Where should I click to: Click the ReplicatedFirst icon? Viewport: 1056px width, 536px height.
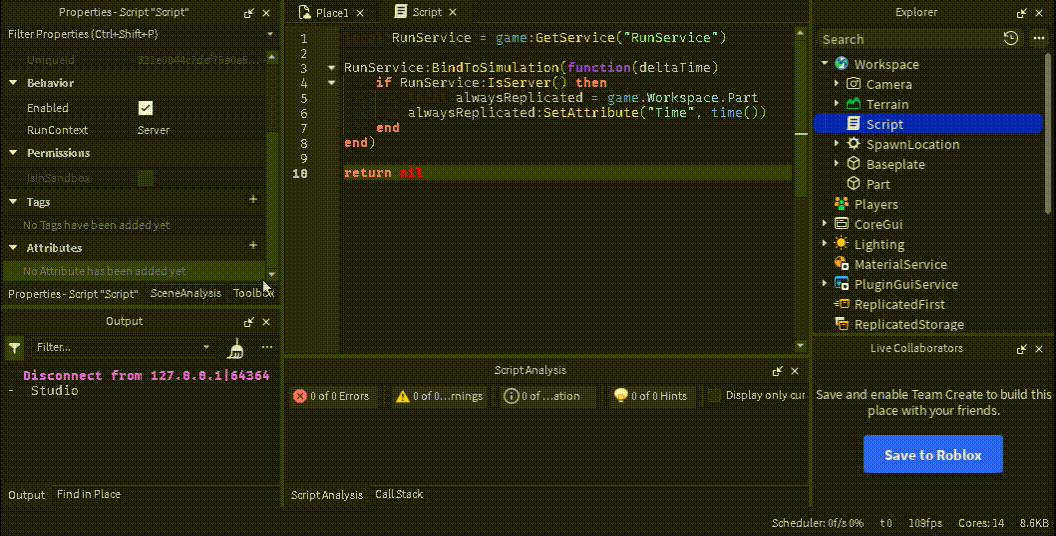841,304
